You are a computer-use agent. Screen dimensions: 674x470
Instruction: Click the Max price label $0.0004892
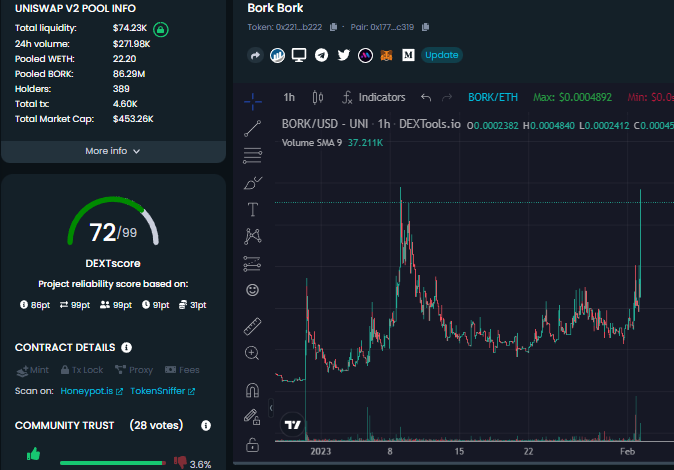[573, 97]
